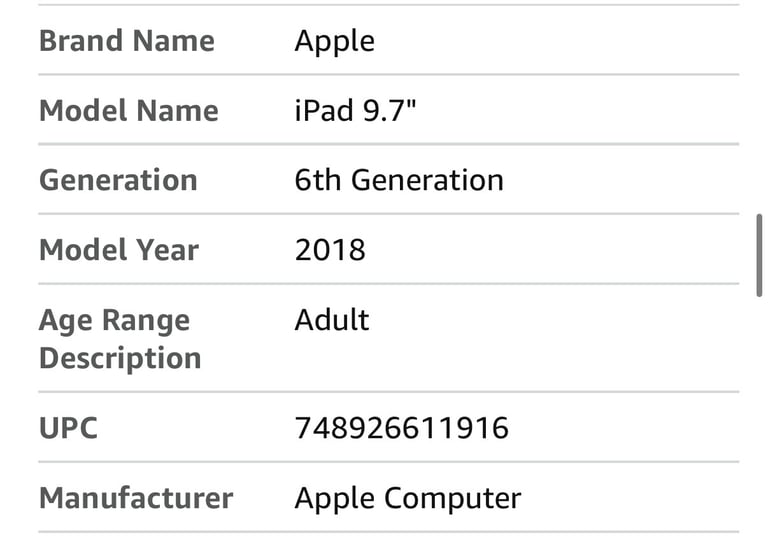Click the Brand Name label

[127, 41]
